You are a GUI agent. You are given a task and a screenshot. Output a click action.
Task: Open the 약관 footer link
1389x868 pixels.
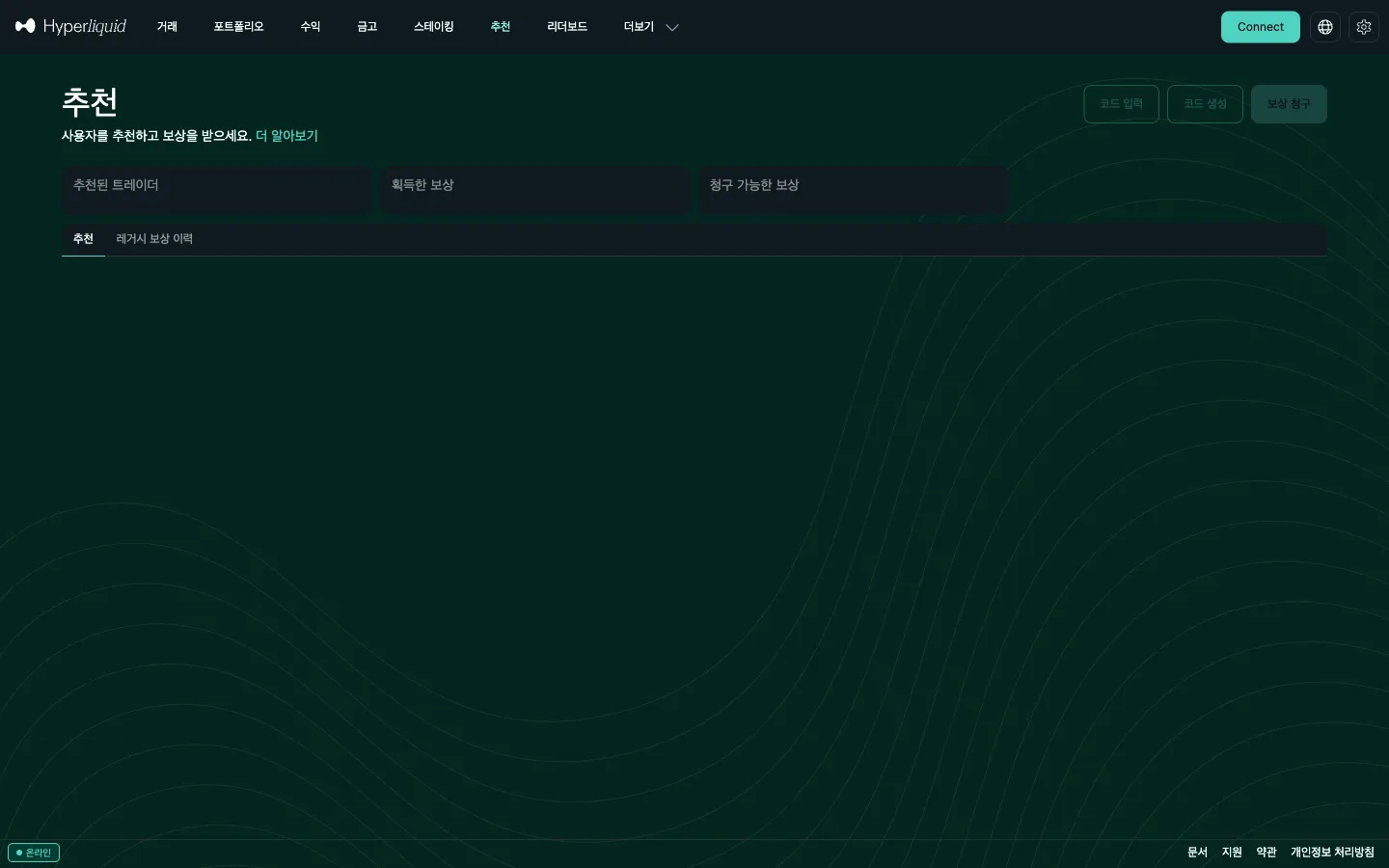pyautogui.click(x=1266, y=853)
